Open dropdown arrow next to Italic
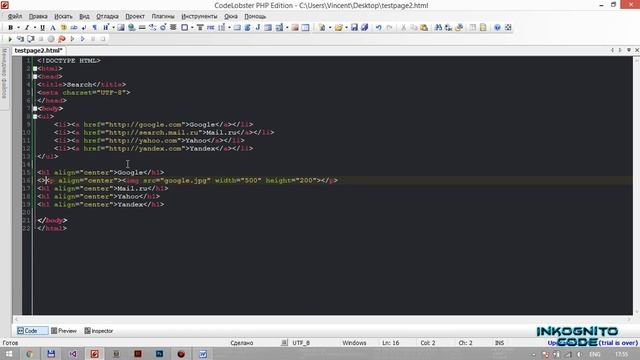Viewport: 640px width, 360px height. point(34,28)
